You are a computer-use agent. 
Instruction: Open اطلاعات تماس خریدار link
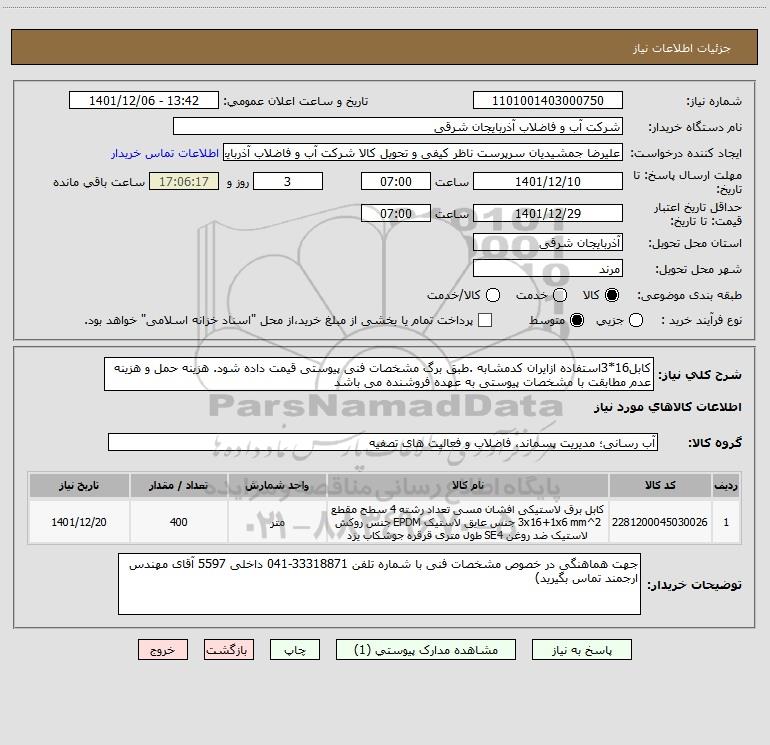coord(165,153)
